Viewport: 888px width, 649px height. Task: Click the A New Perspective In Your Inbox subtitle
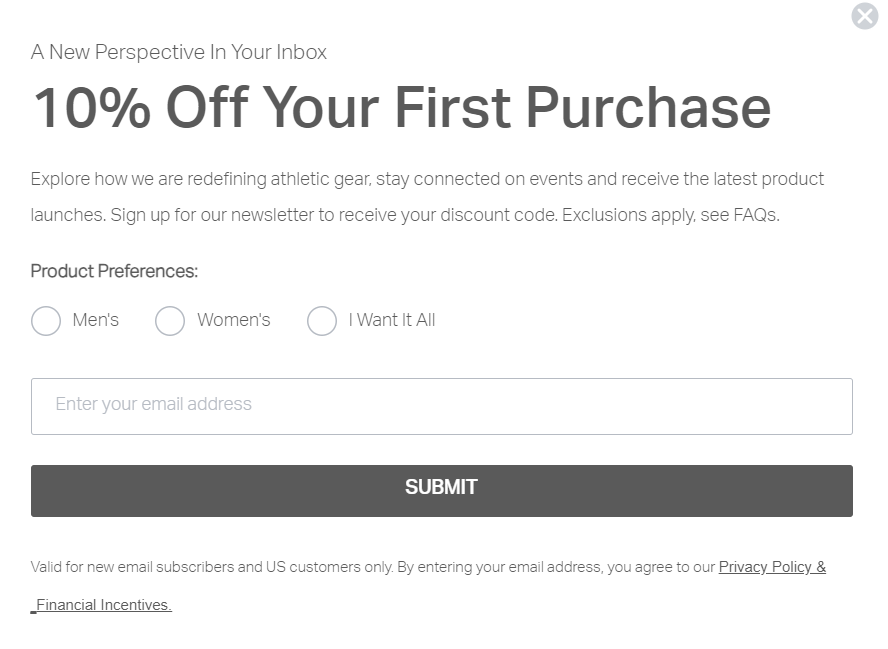tap(178, 52)
